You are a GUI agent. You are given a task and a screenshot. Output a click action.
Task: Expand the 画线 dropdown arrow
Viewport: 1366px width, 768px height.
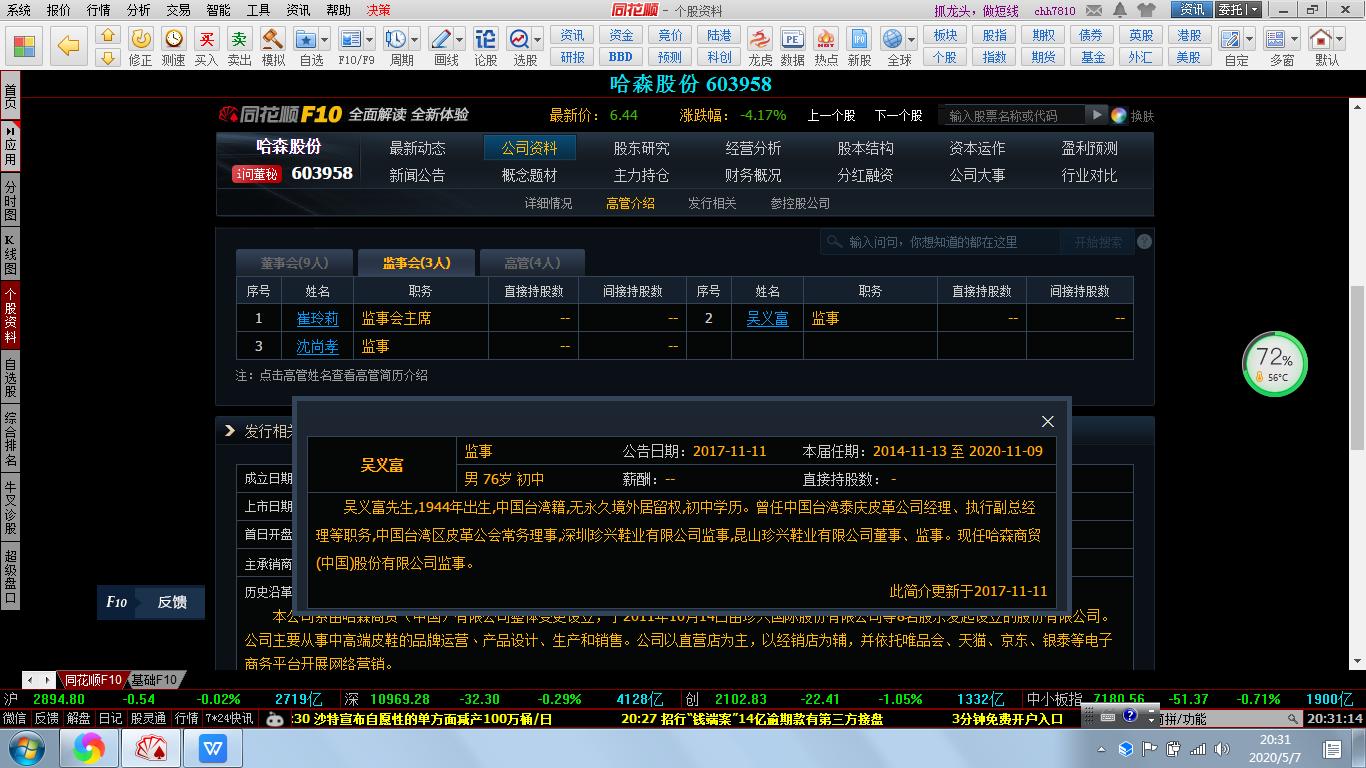coord(460,40)
